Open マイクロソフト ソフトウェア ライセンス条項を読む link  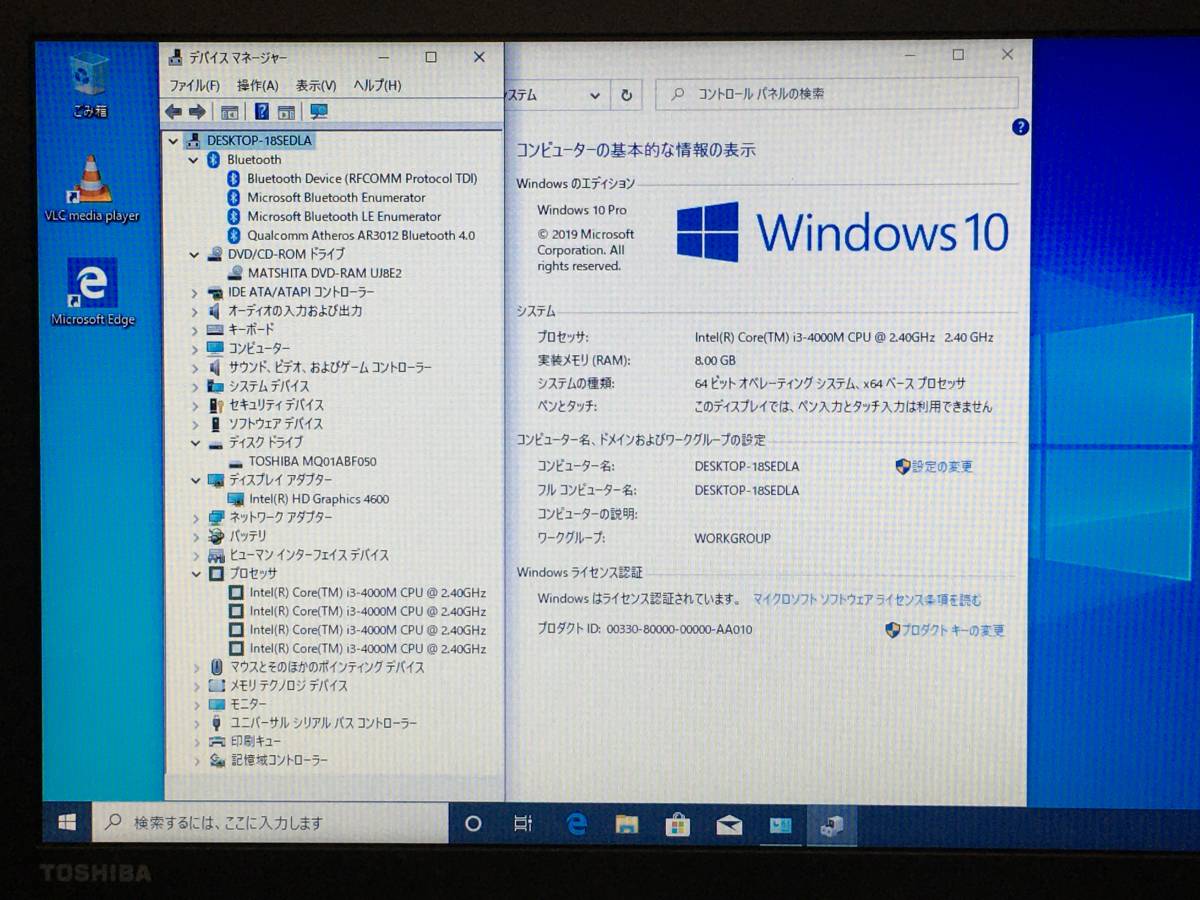tap(867, 600)
